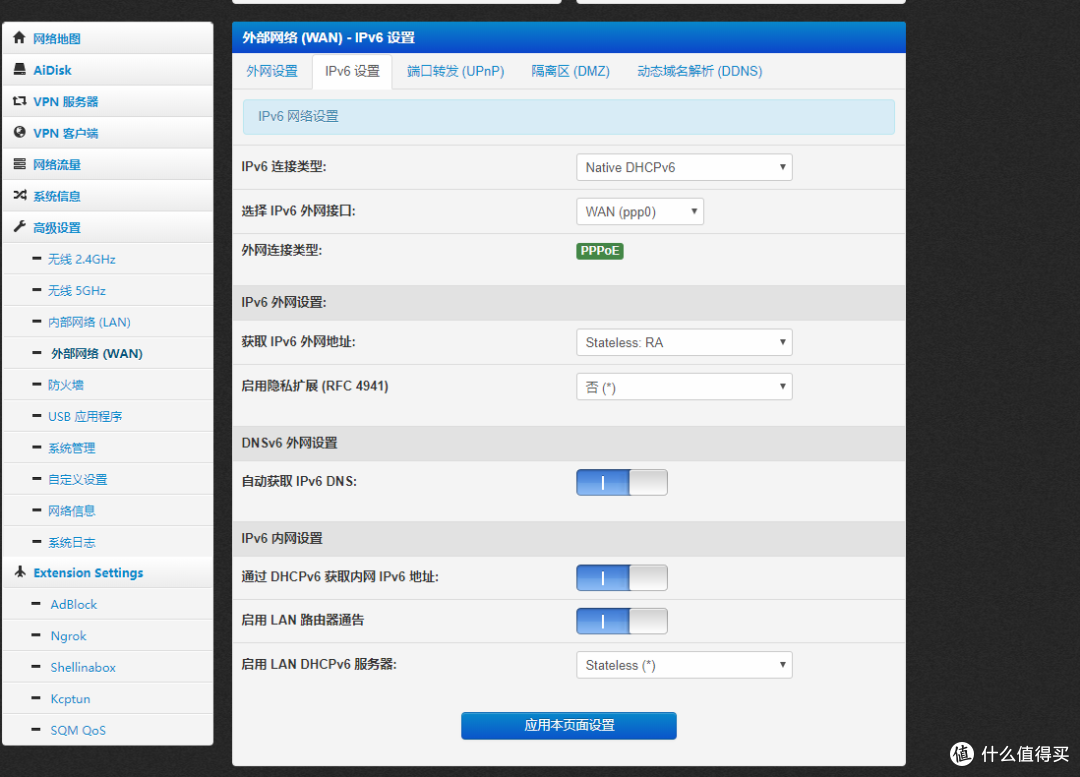Open the WAN (ppp0) interface dropdown
The width and height of the screenshot is (1080, 777).
639,211
